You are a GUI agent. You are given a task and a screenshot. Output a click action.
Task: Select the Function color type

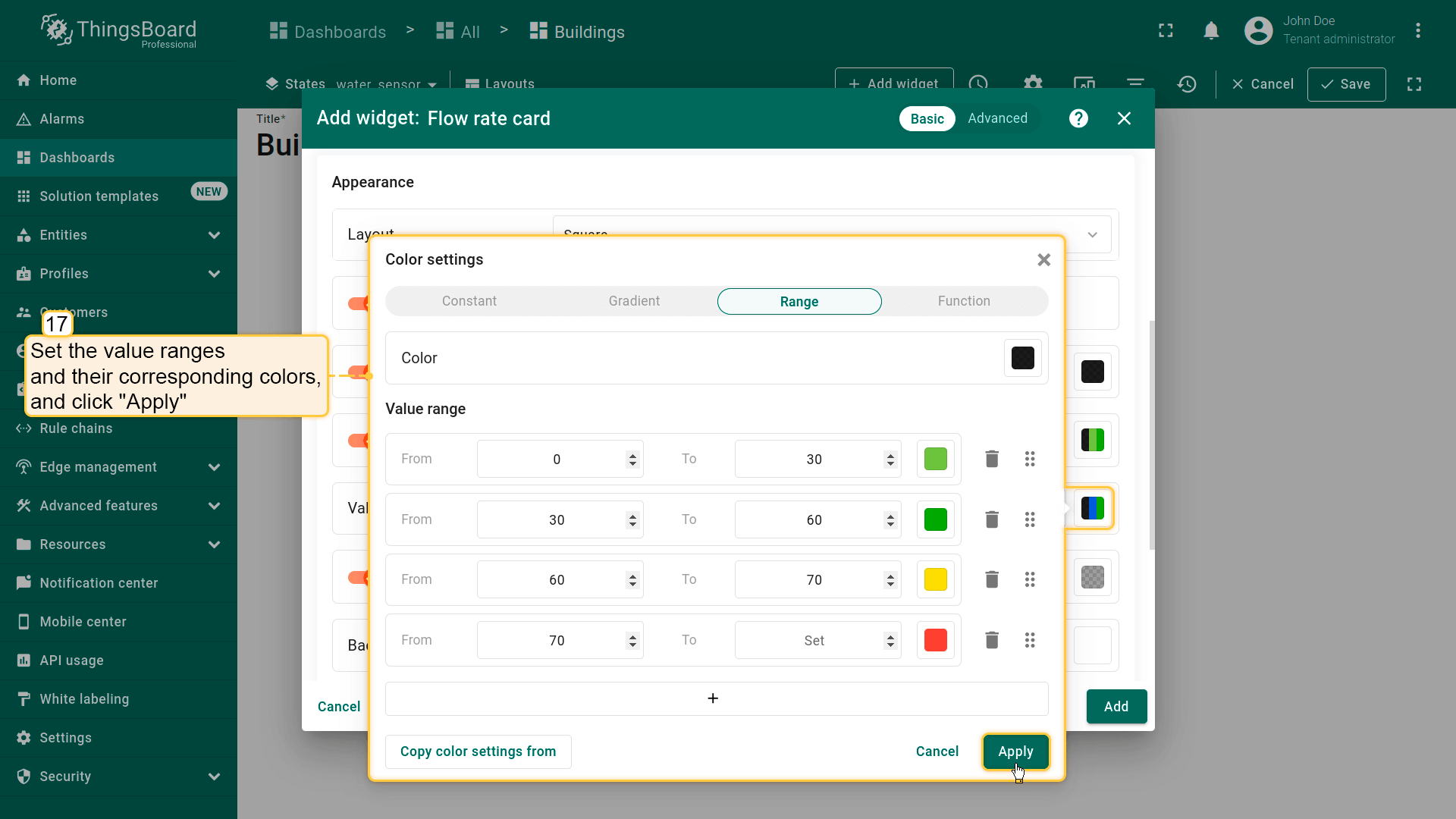point(963,301)
